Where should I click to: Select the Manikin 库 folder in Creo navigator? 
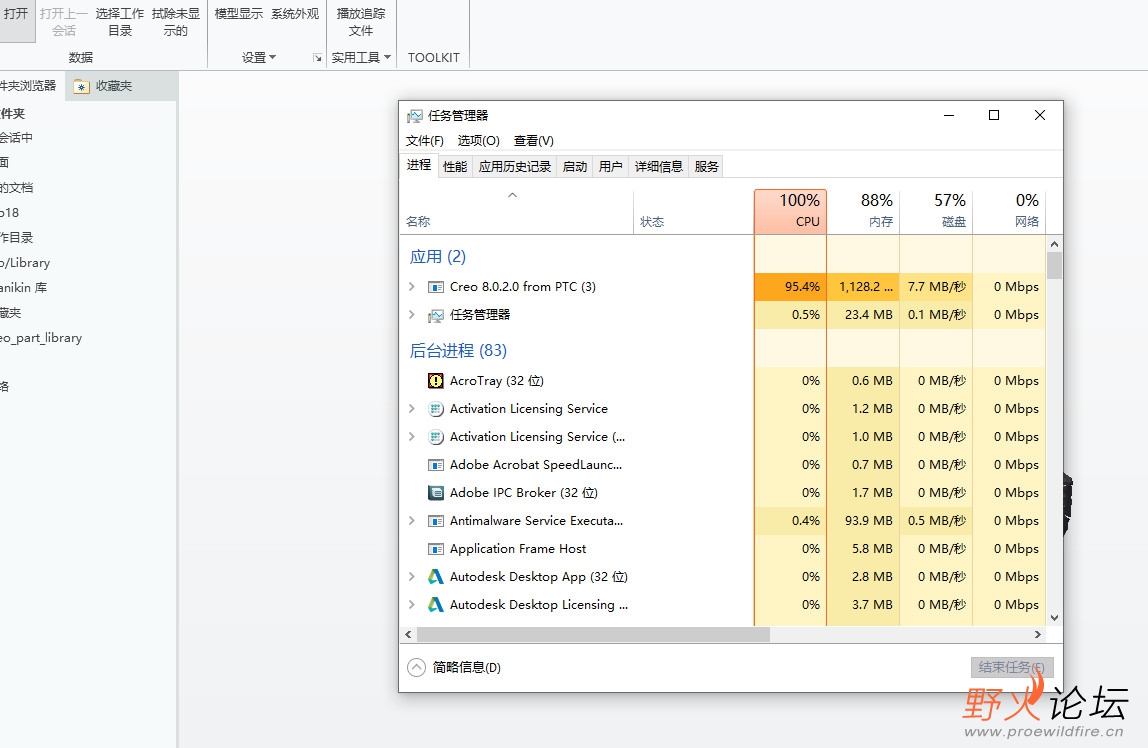pyautogui.click(x=23, y=288)
